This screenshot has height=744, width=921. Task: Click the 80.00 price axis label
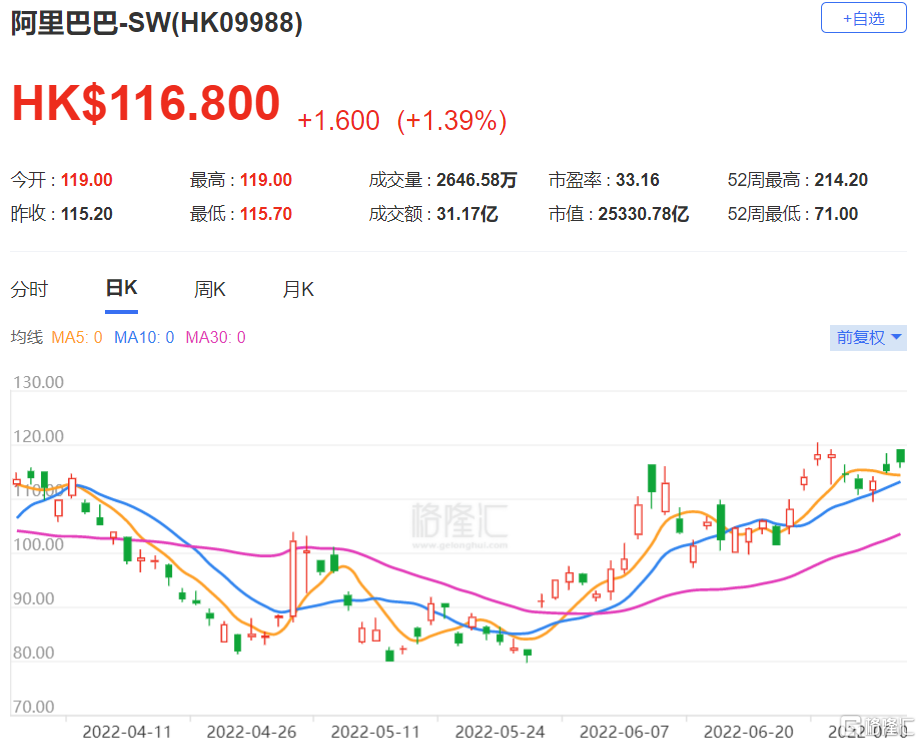point(33,652)
